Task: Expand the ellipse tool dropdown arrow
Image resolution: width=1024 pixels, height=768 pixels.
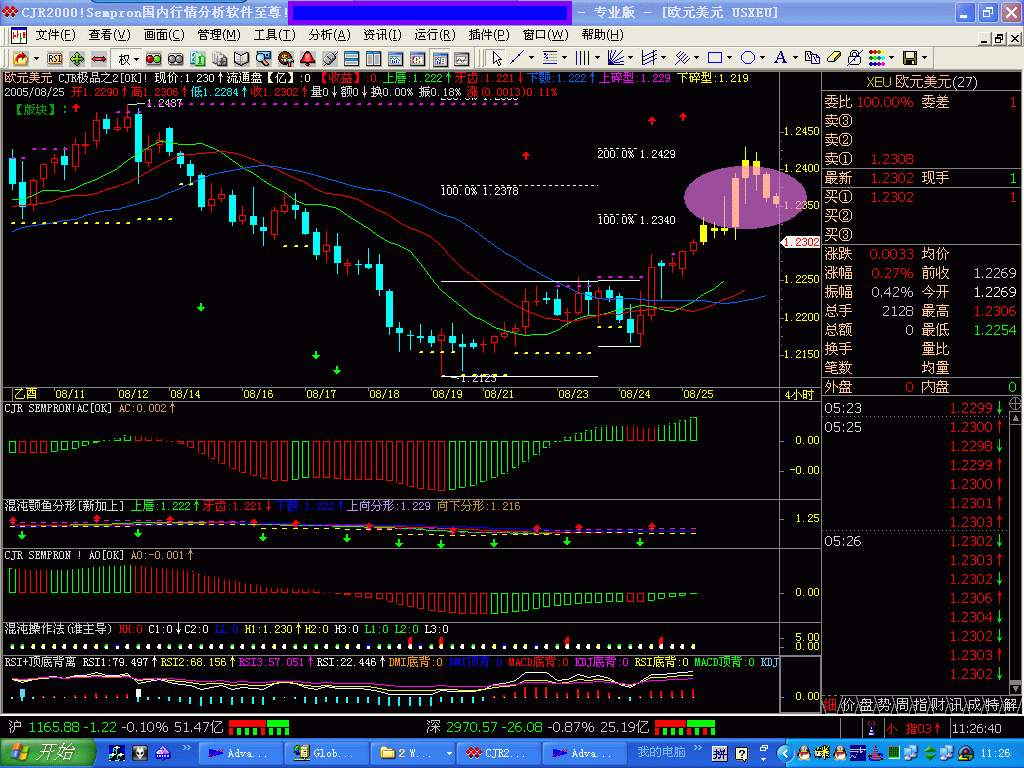Action: click(x=761, y=59)
